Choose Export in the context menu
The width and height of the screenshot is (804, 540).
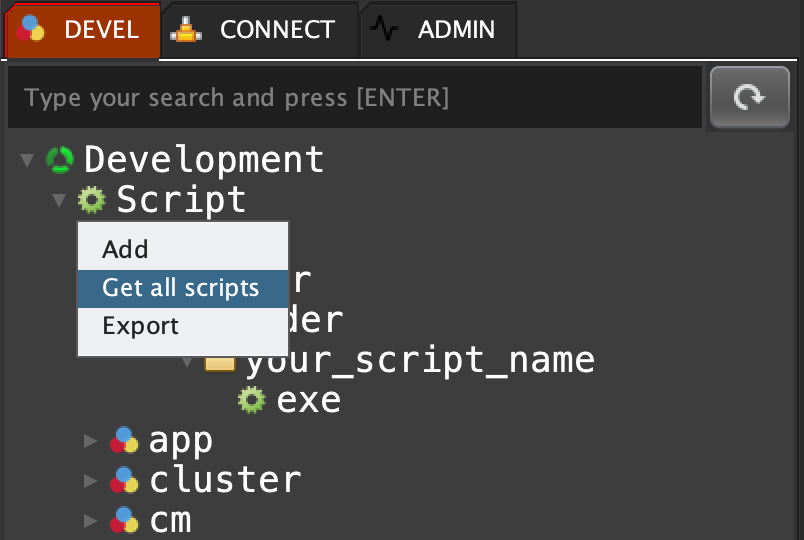click(141, 326)
